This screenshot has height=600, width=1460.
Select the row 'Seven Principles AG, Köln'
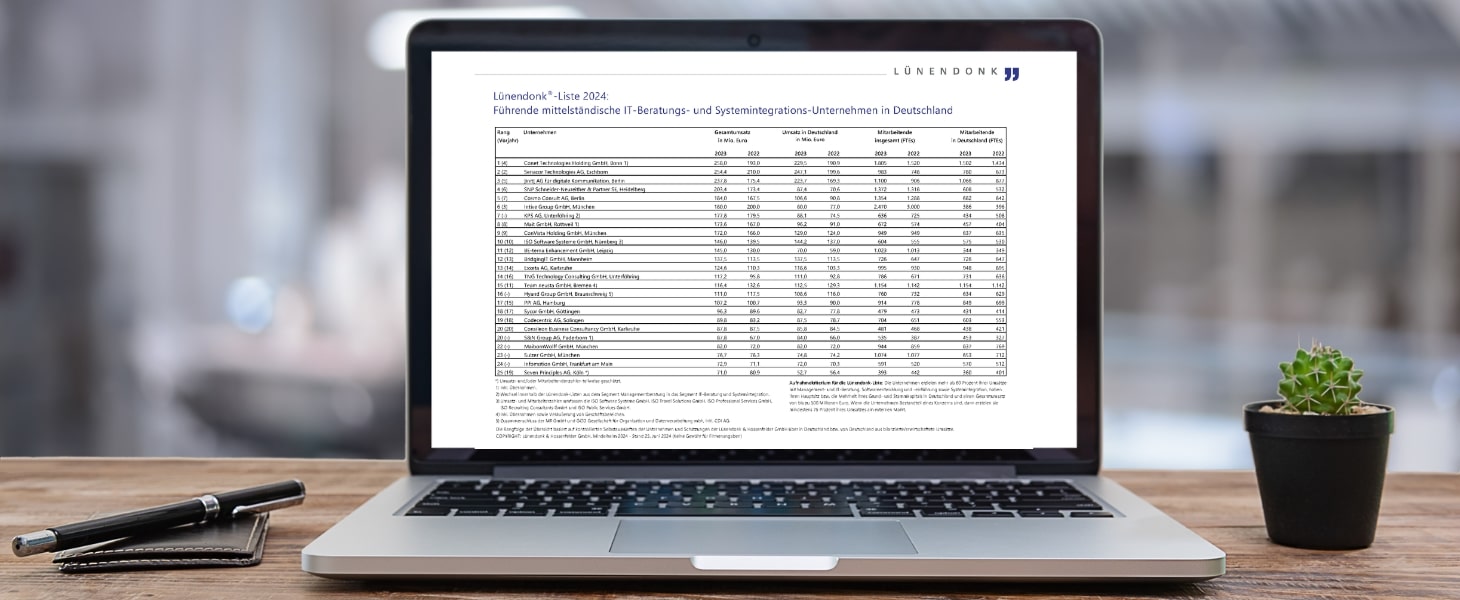pos(750,374)
